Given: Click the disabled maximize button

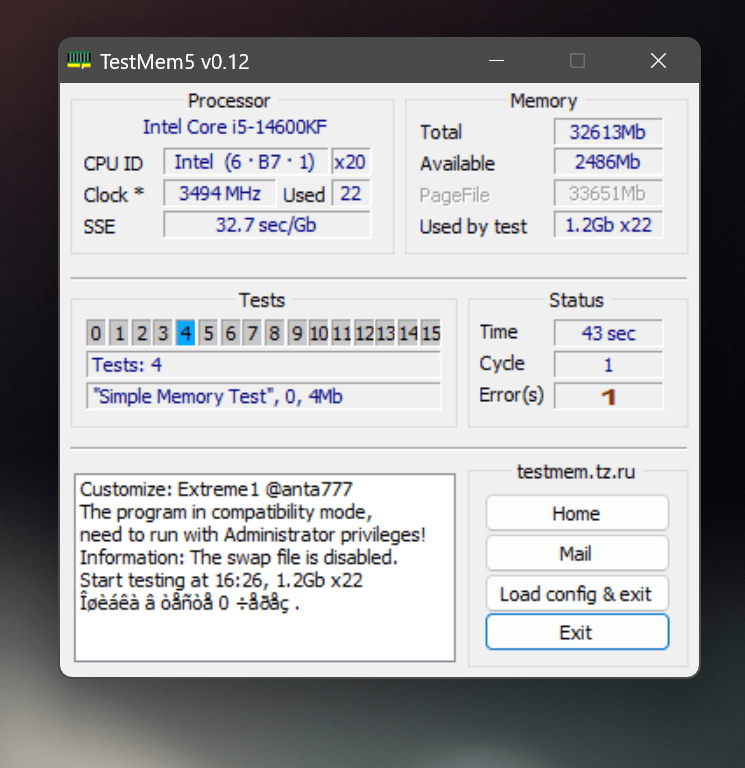Looking at the screenshot, I should click(577, 61).
